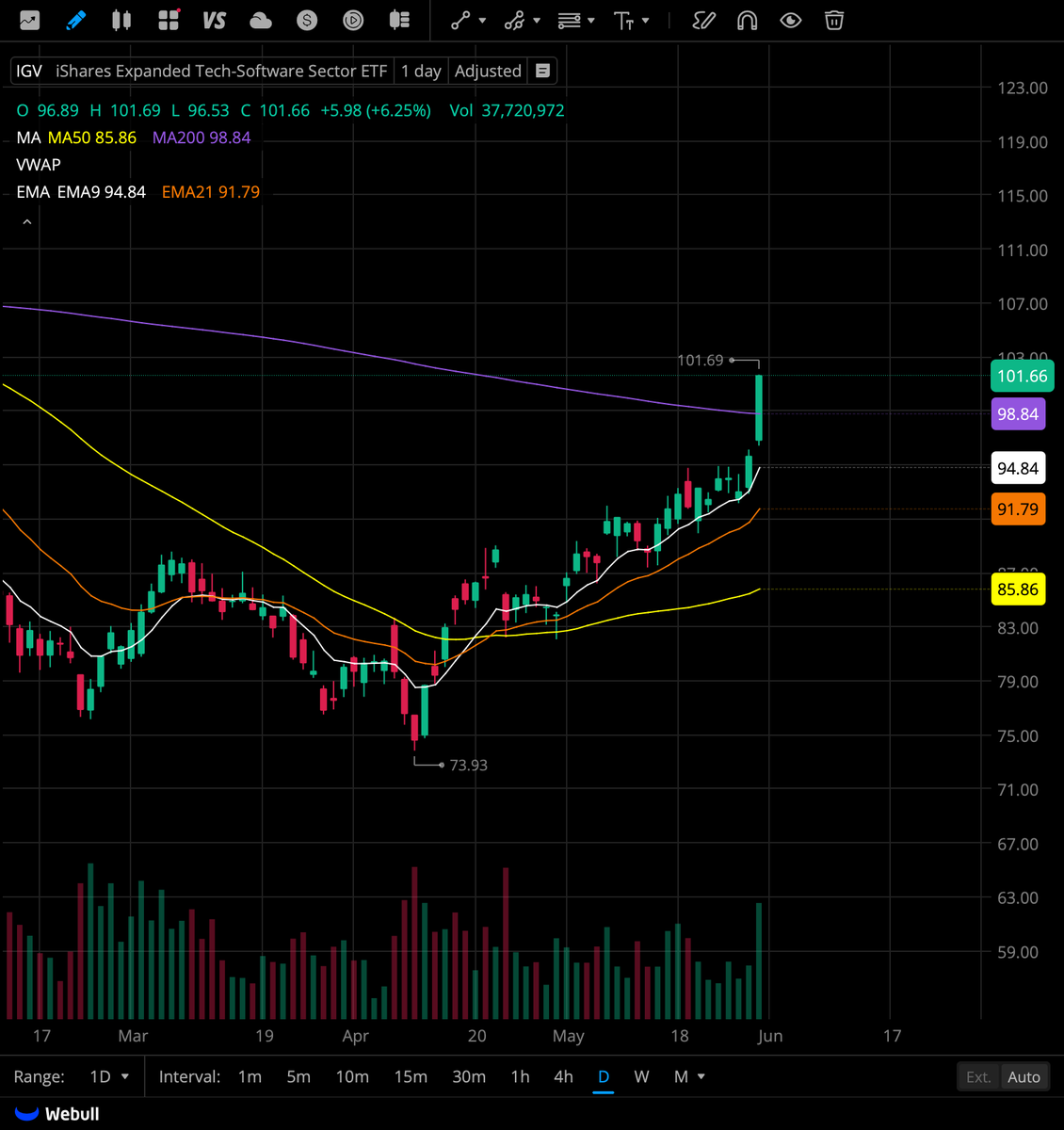Click the EMA indicator label
The image size is (1064, 1130).
[x=33, y=192]
